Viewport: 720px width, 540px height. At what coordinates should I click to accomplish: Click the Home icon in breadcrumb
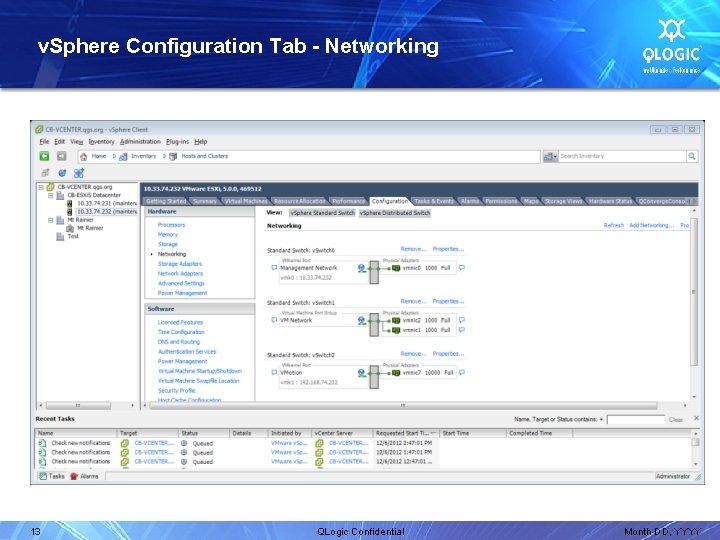tap(84, 157)
